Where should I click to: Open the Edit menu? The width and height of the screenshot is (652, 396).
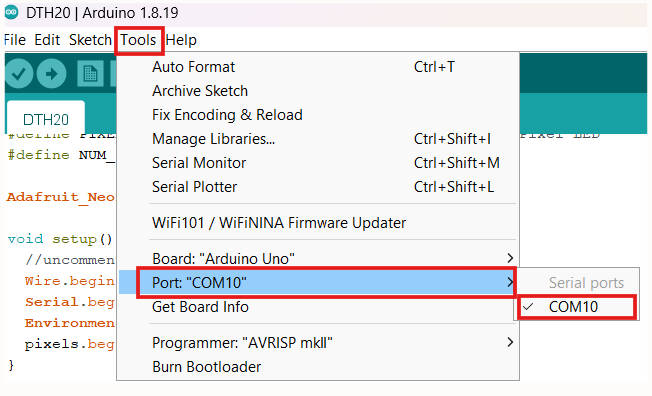click(47, 40)
